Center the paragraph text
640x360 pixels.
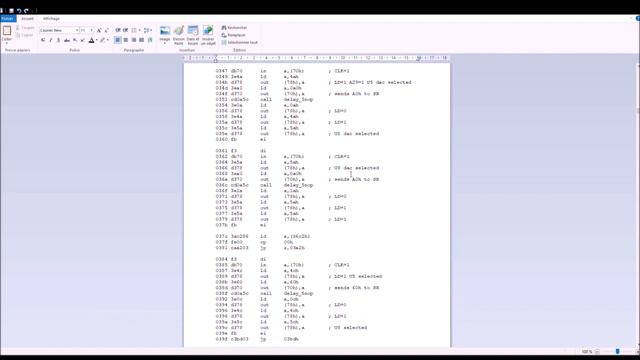tap(126, 40)
